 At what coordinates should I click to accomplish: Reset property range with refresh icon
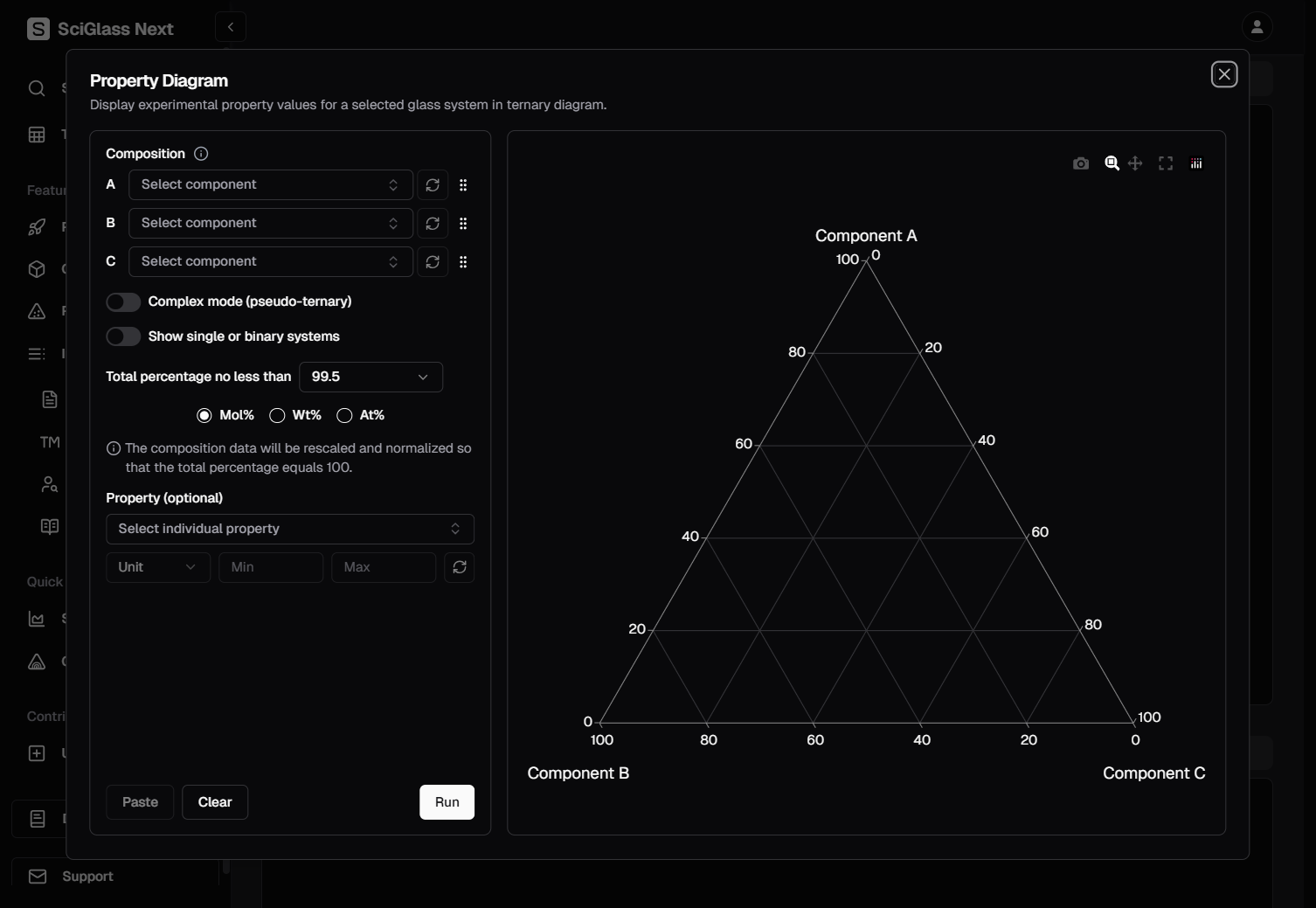pos(460,567)
